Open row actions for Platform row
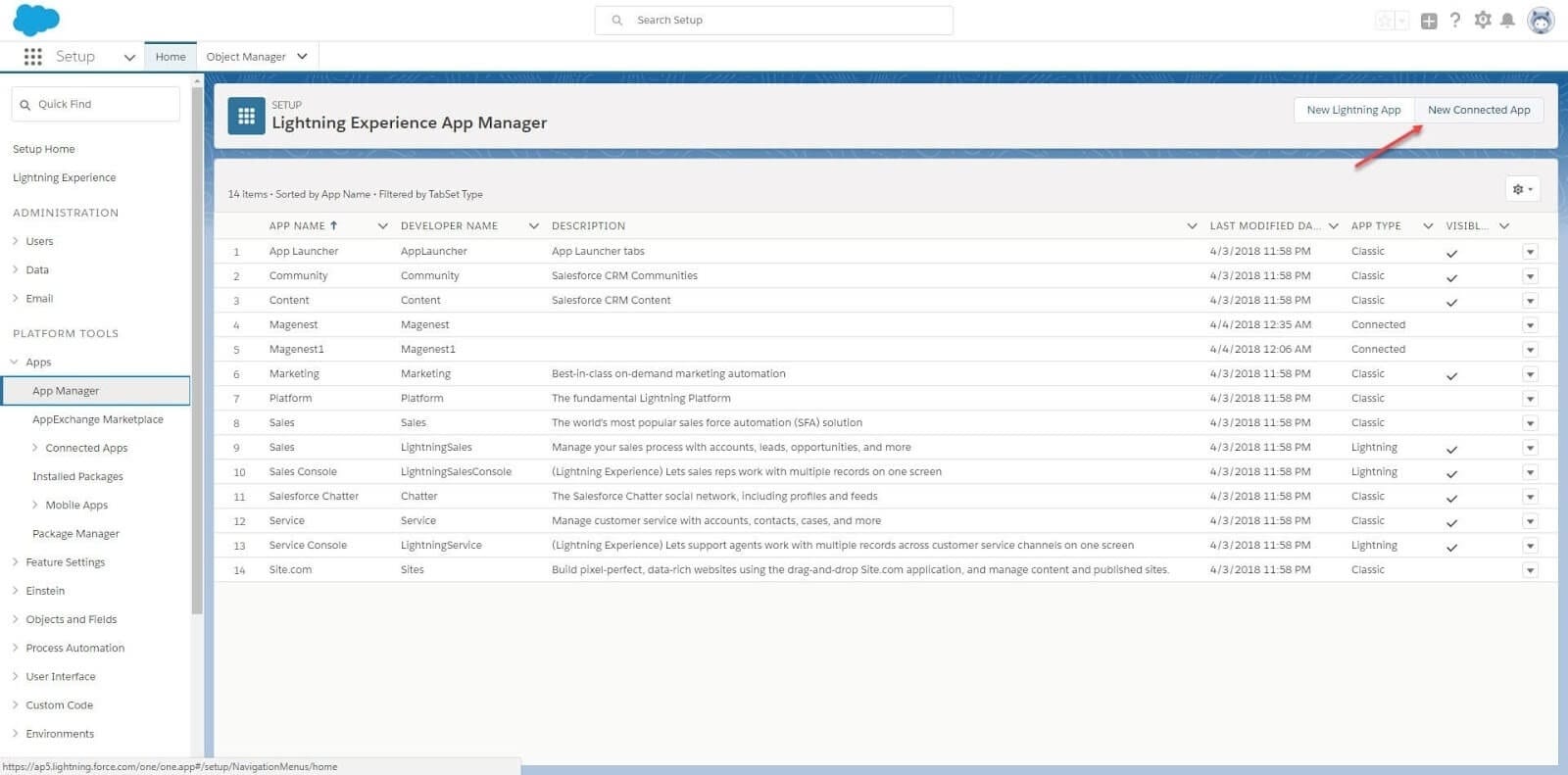The image size is (1568, 775). pos(1530,399)
